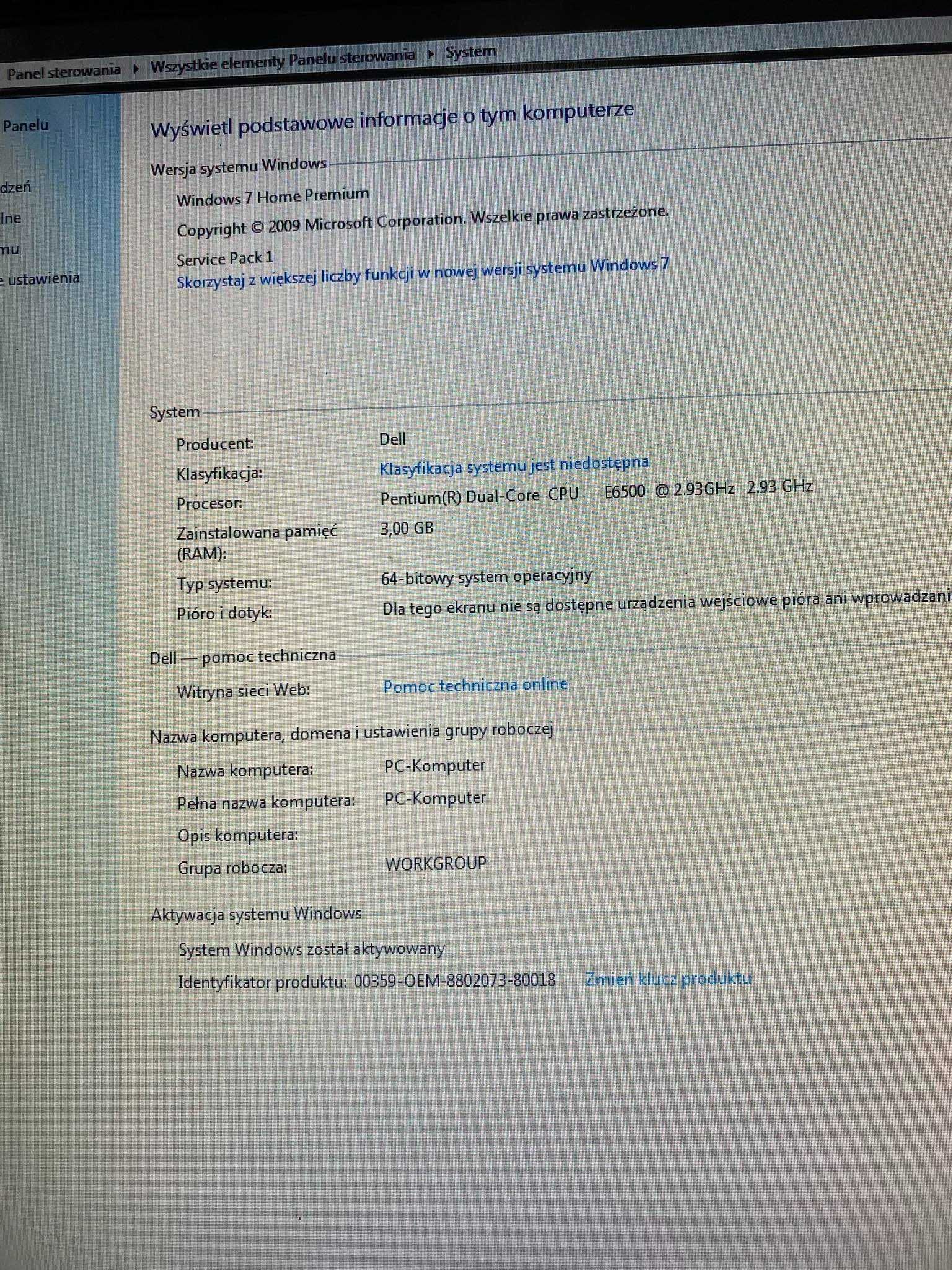Image resolution: width=952 pixels, height=1270 pixels.
Task: Select the 'System' breadcrumb item
Action: point(471,51)
